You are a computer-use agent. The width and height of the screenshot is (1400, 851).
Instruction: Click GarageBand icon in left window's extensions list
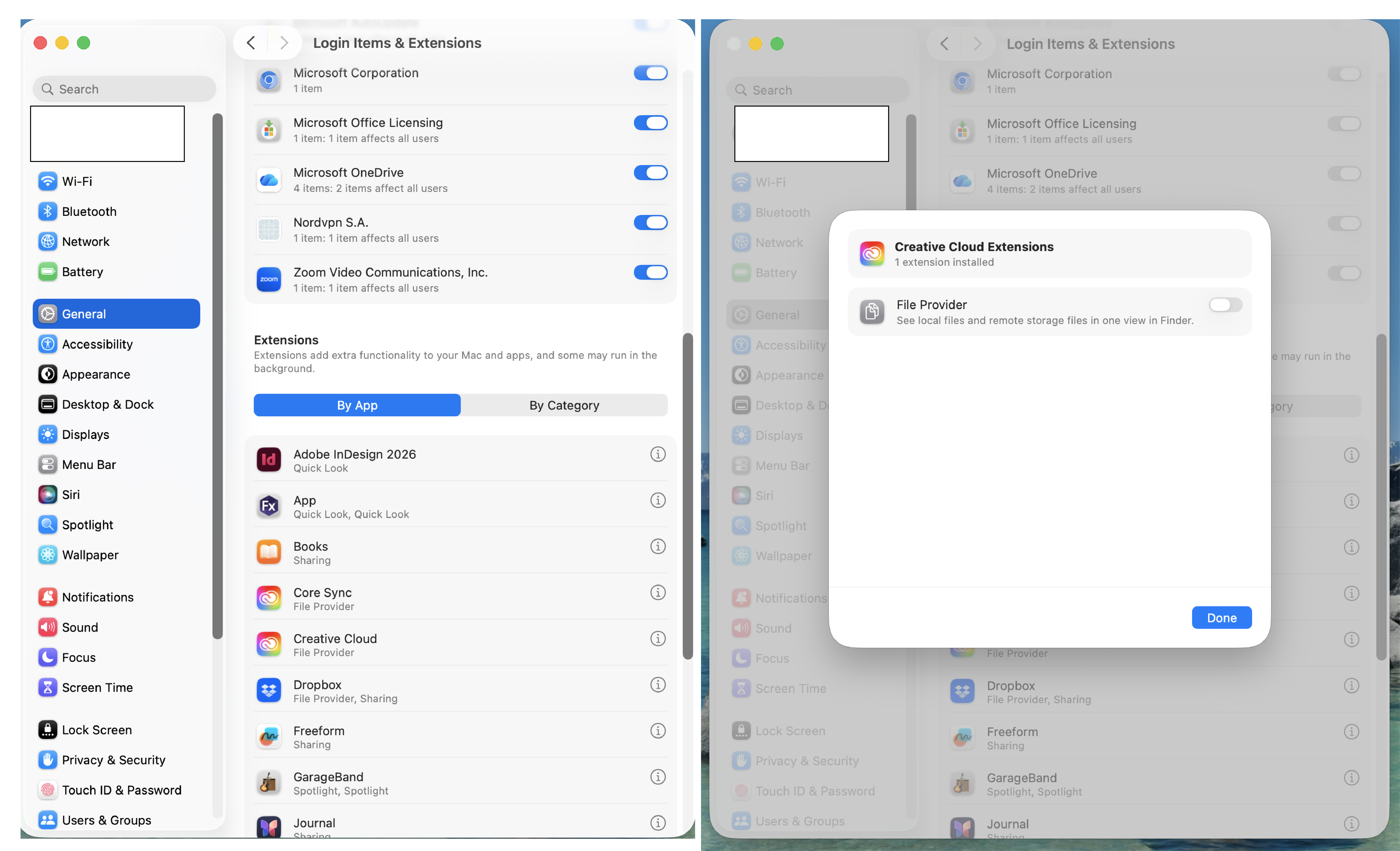coord(269,783)
